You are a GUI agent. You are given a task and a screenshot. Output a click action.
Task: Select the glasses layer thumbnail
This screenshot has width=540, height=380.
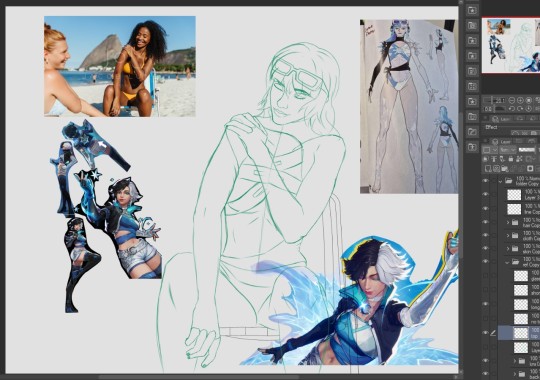click(521, 276)
